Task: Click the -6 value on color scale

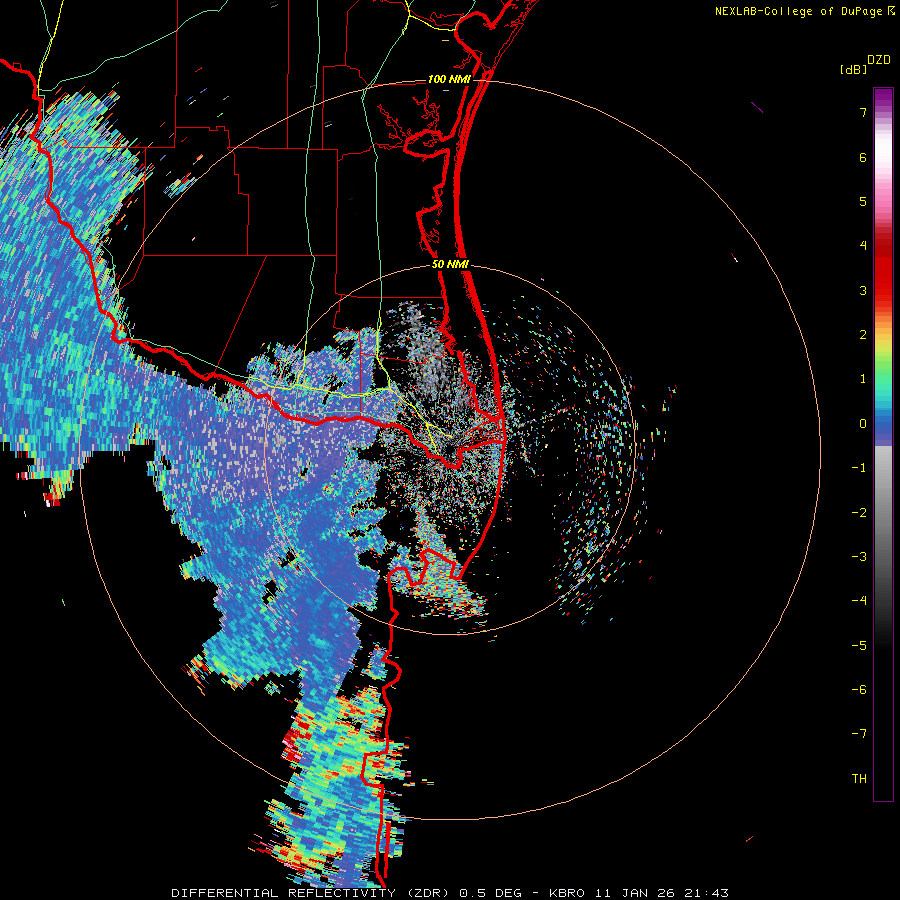Action: click(859, 690)
